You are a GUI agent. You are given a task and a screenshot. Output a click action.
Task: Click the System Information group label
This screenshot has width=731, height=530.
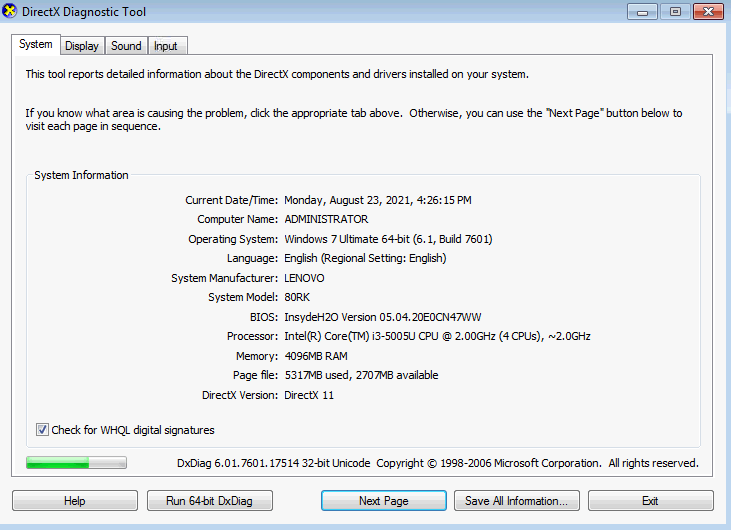pyautogui.click(x=81, y=175)
